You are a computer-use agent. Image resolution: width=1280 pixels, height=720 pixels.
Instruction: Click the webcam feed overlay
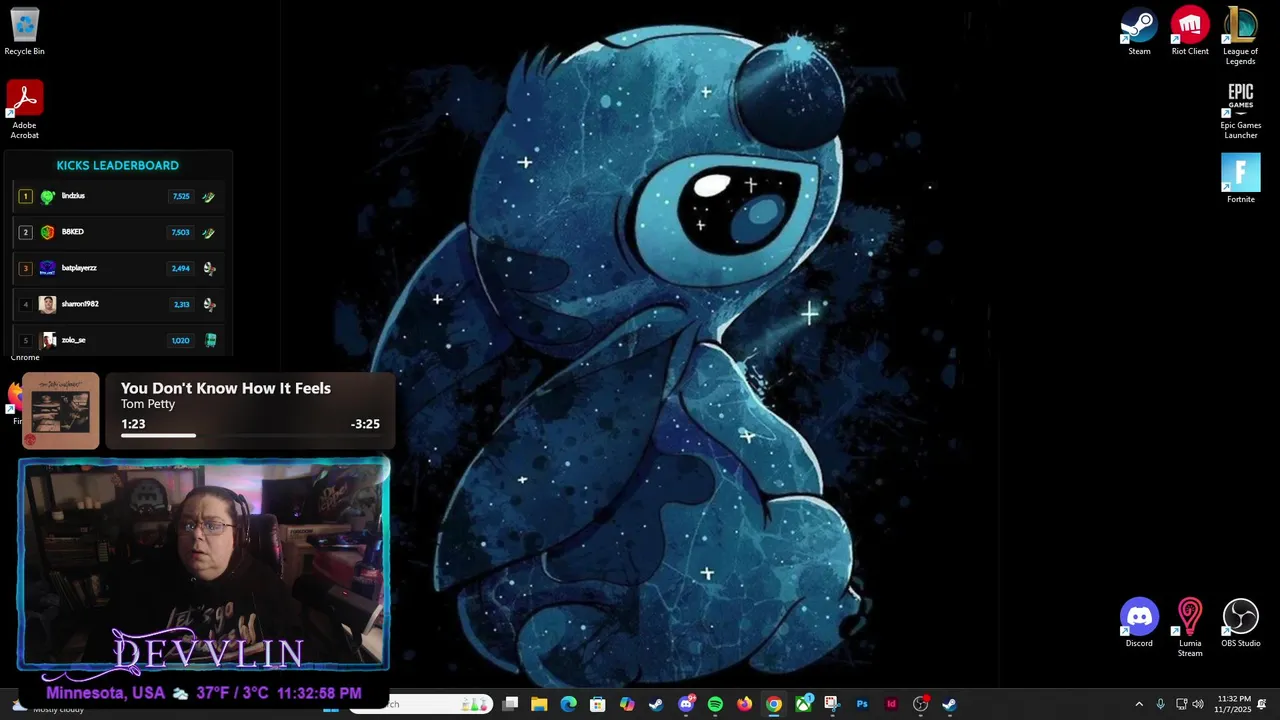click(204, 563)
